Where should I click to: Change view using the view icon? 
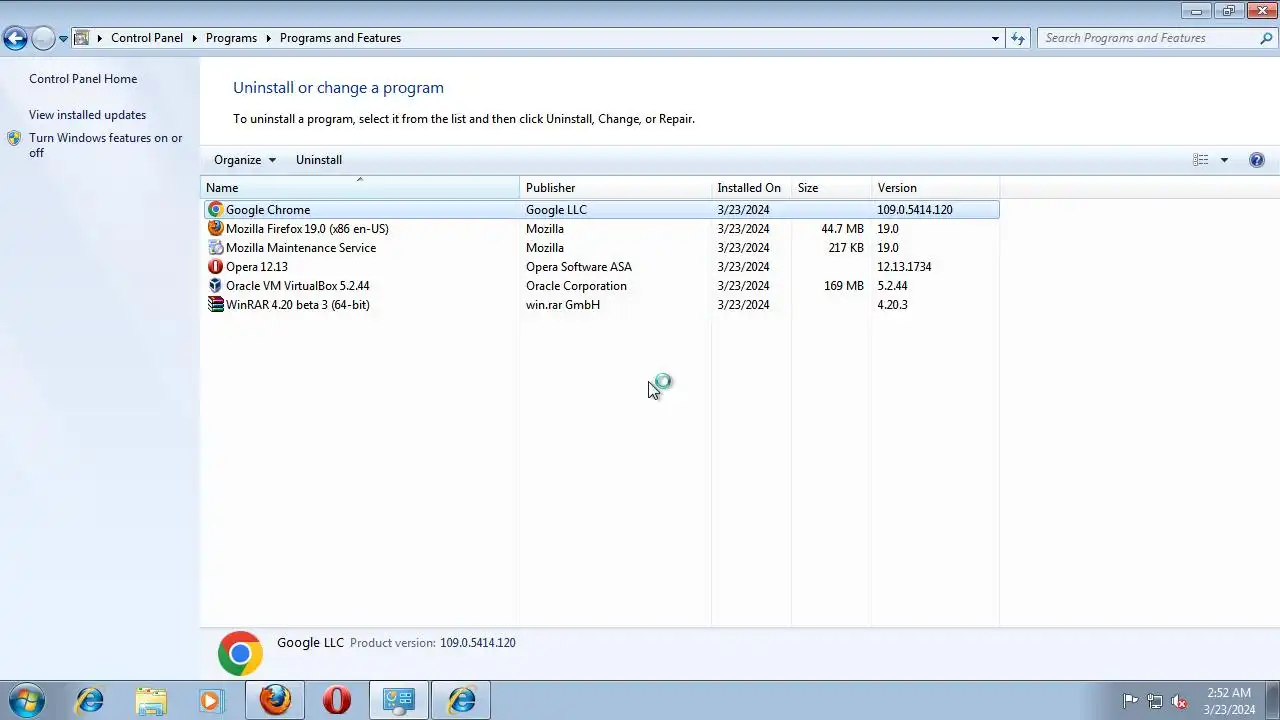point(1201,160)
